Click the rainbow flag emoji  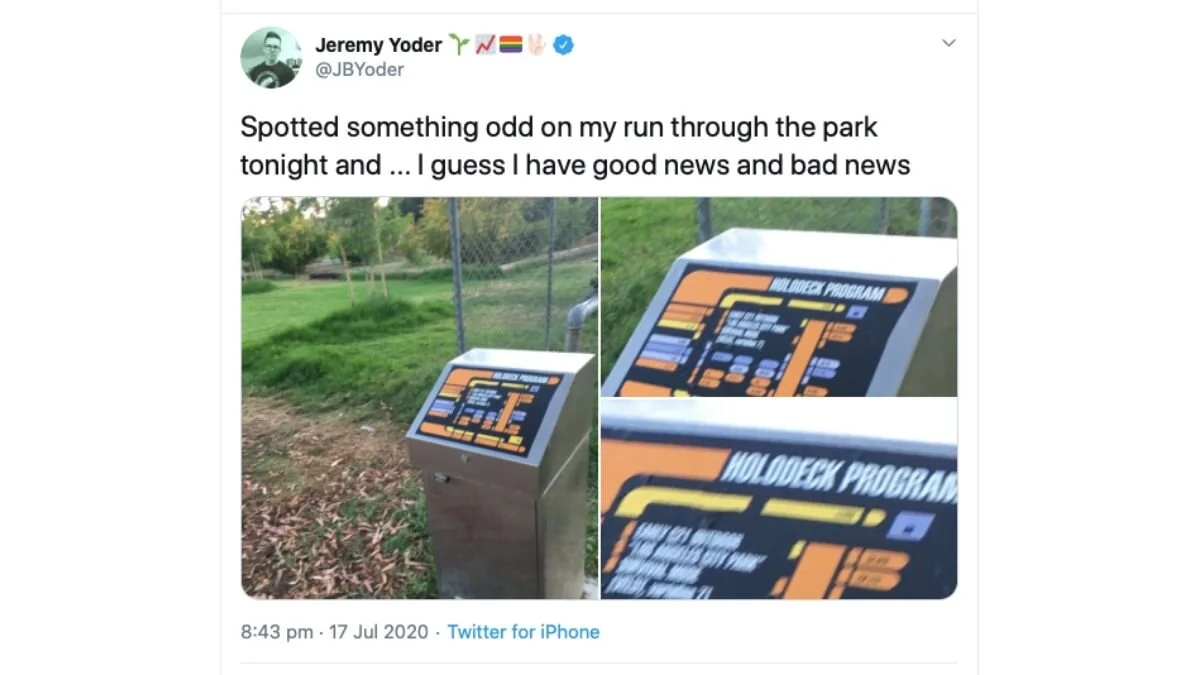point(511,45)
